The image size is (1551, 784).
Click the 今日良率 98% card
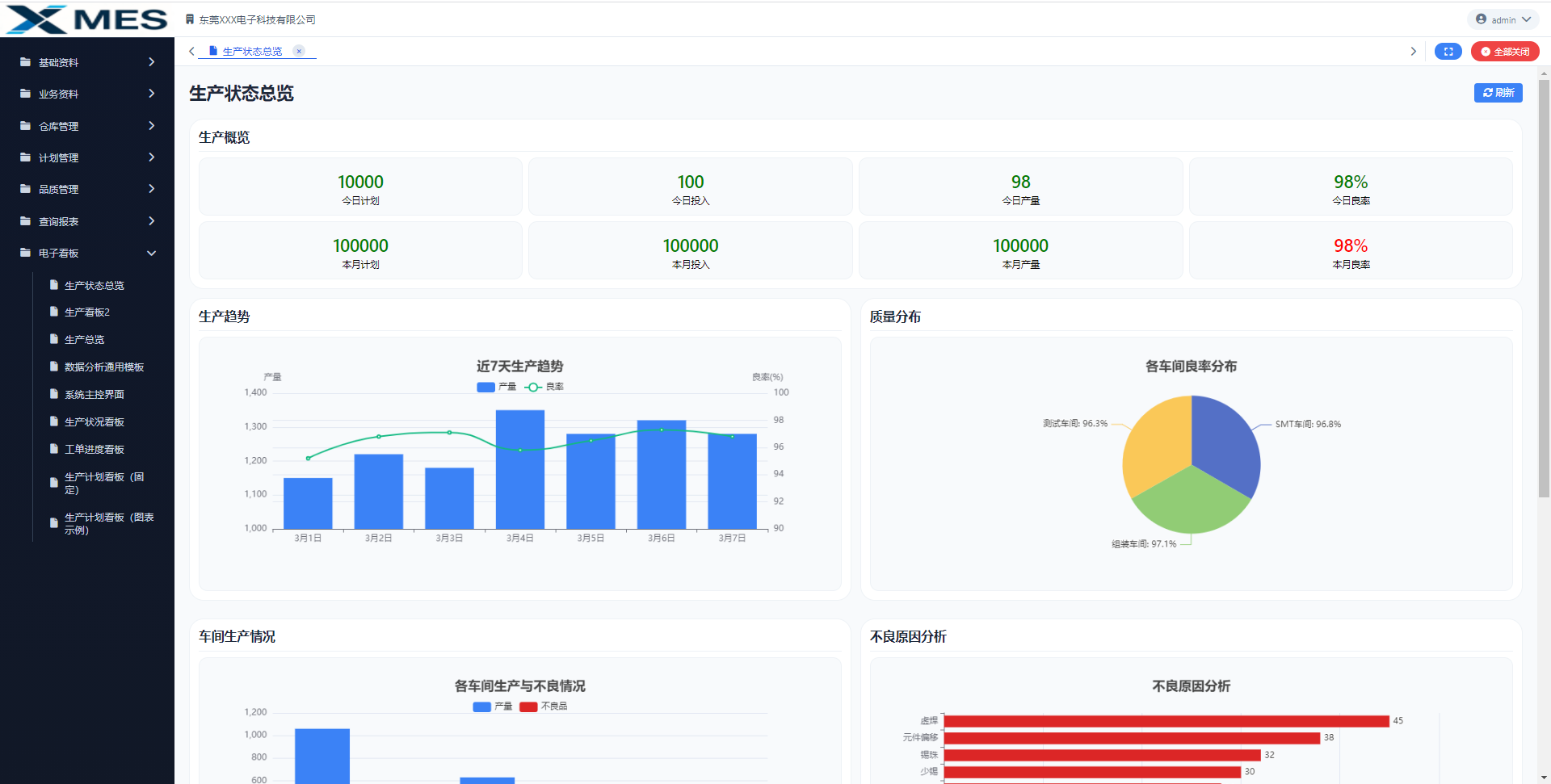1351,187
